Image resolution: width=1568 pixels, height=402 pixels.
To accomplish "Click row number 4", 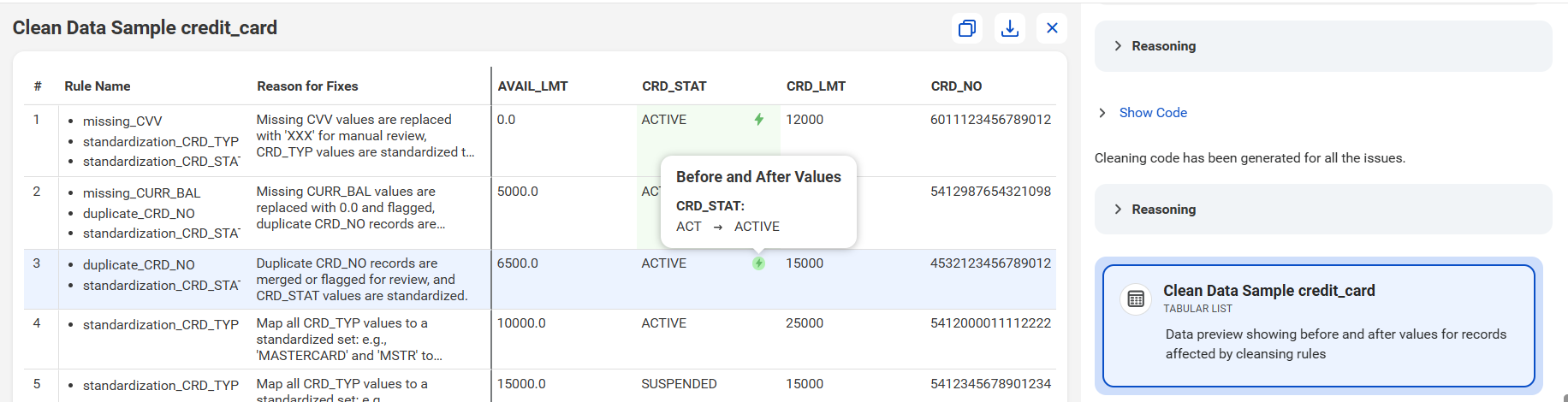I will coord(37,323).
